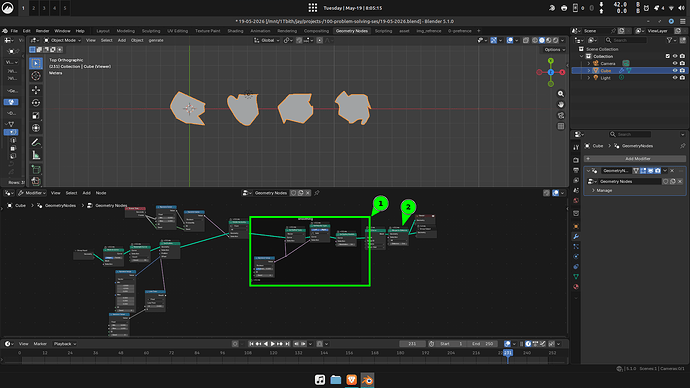The height and width of the screenshot is (388, 690).
Task: Hide the Cube in viewport via eye
Action: [675, 70]
